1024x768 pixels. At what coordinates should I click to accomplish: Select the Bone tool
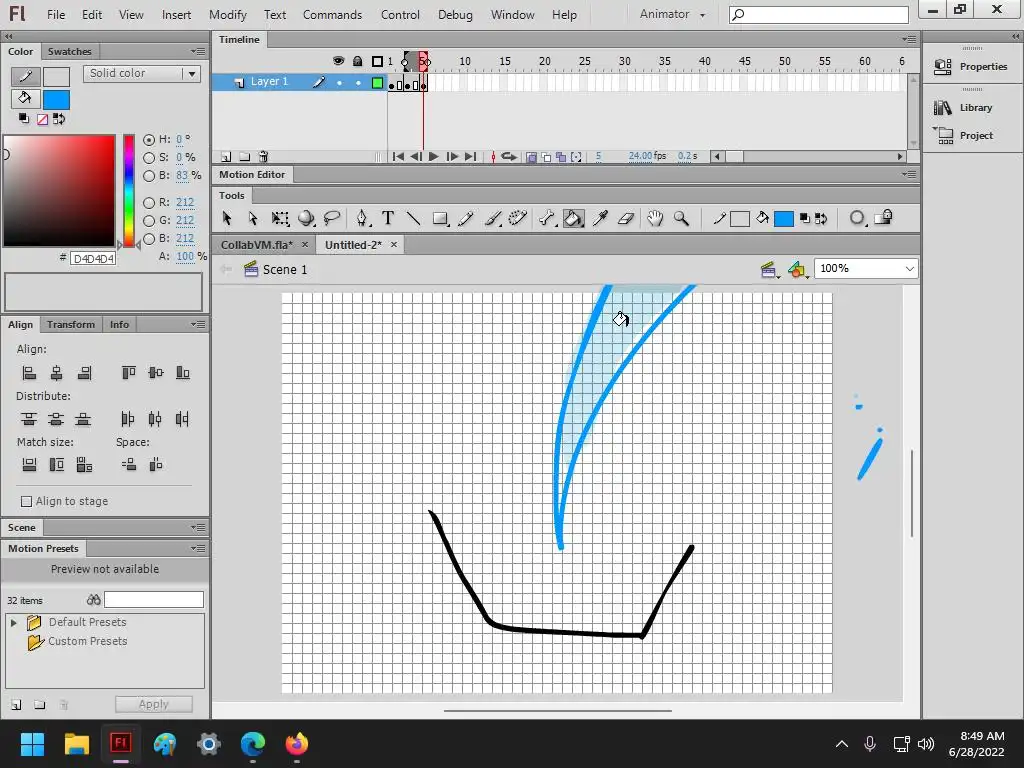[x=547, y=218]
